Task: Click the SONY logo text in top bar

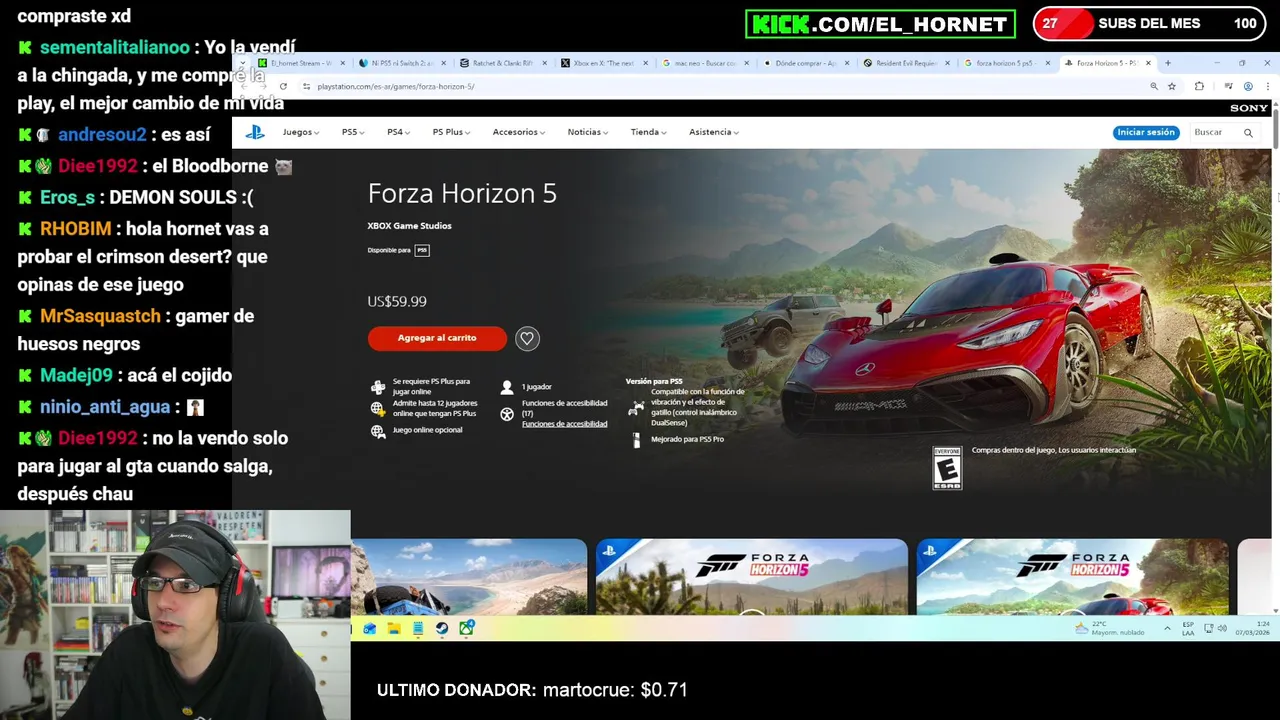Action: (1249, 108)
